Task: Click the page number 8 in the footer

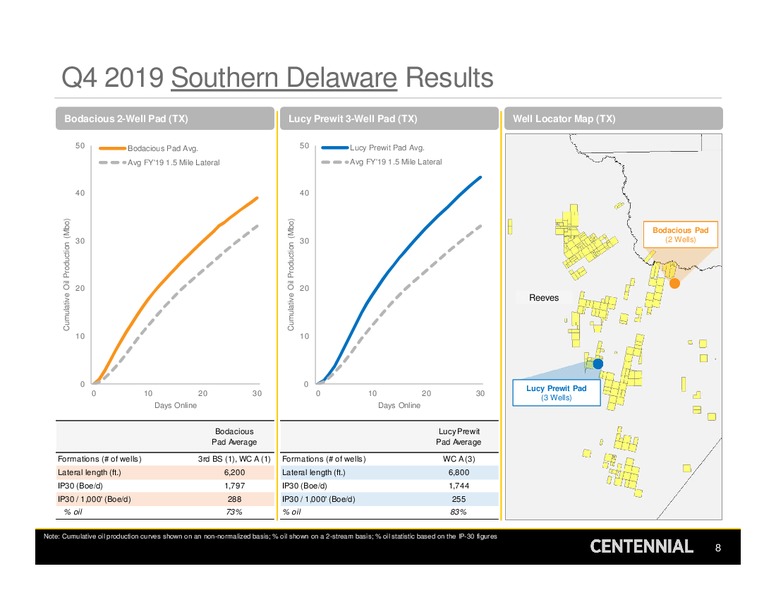Action: tap(718, 548)
